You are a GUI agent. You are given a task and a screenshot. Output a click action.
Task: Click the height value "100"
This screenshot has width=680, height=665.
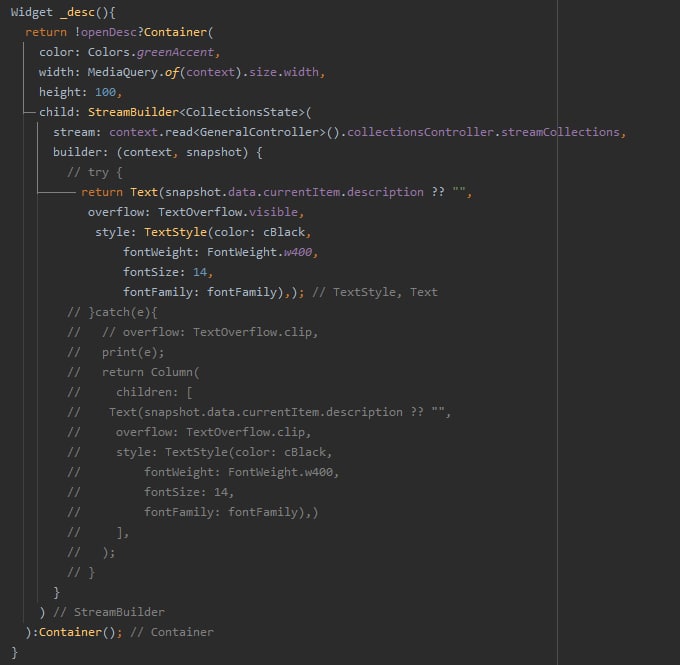pos(105,92)
